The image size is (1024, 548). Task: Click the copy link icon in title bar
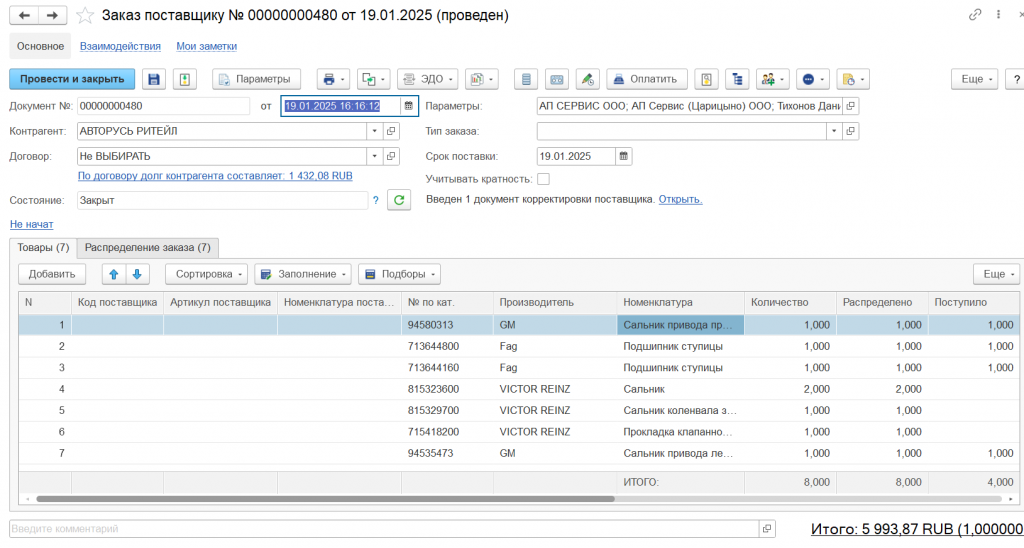point(975,15)
